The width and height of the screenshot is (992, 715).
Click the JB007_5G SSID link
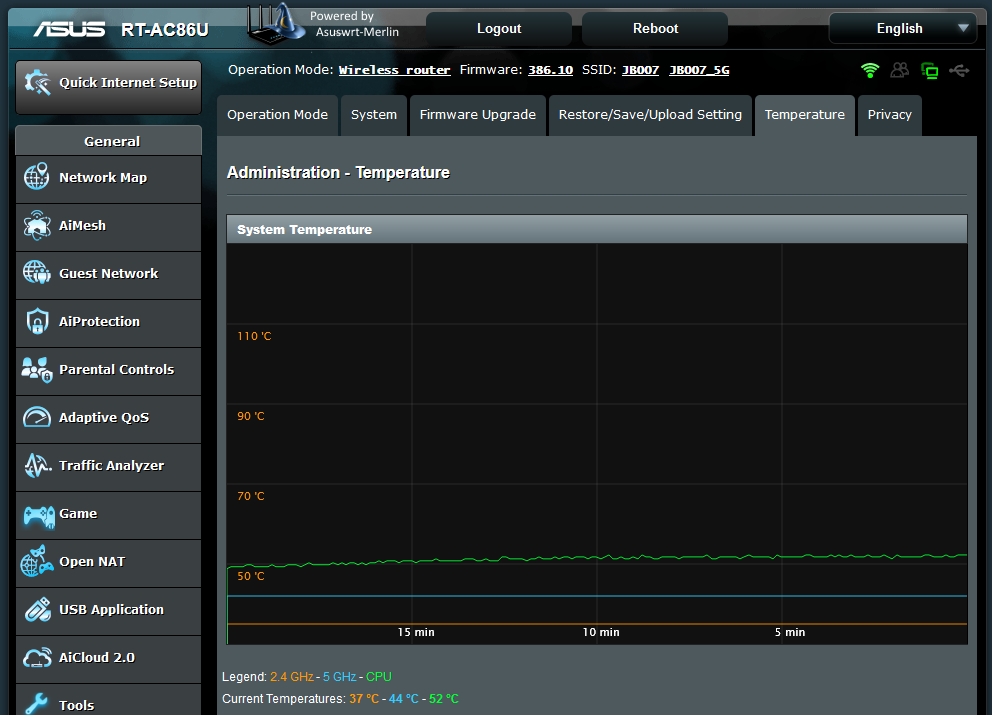pos(699,70)
